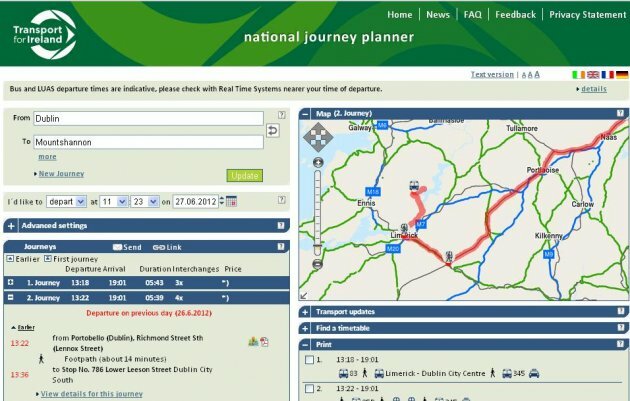Click the enlarge map arrow icon
The image size is (630, 401).
(x=304, y=295)
